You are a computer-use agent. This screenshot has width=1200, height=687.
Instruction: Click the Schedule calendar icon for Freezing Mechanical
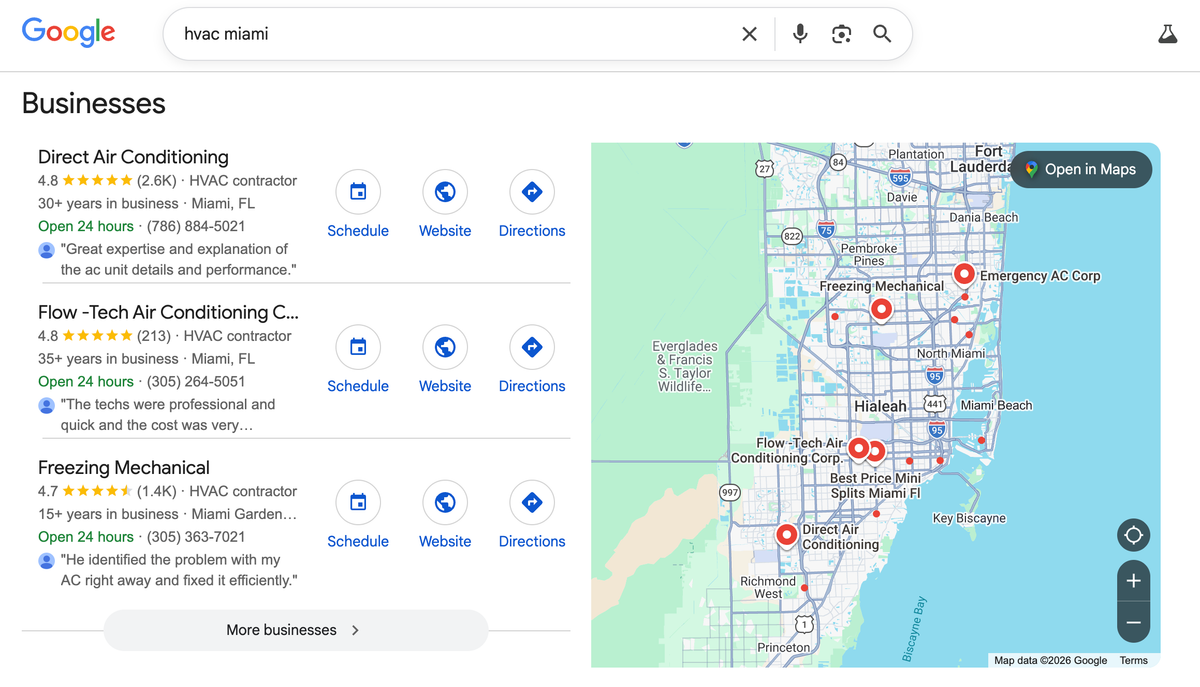tap(358, 502)
